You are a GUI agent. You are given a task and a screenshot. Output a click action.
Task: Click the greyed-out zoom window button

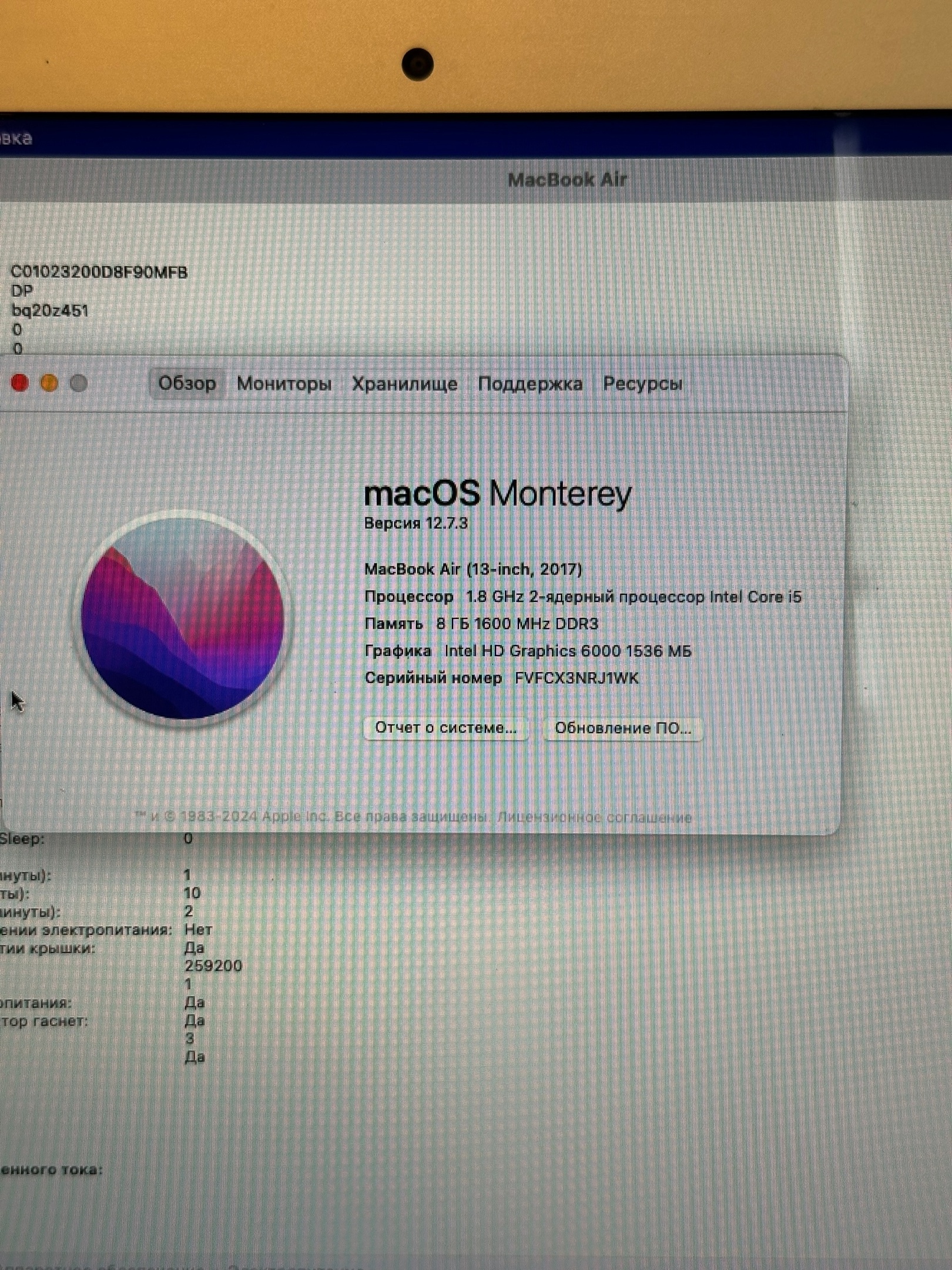(79, 383)
